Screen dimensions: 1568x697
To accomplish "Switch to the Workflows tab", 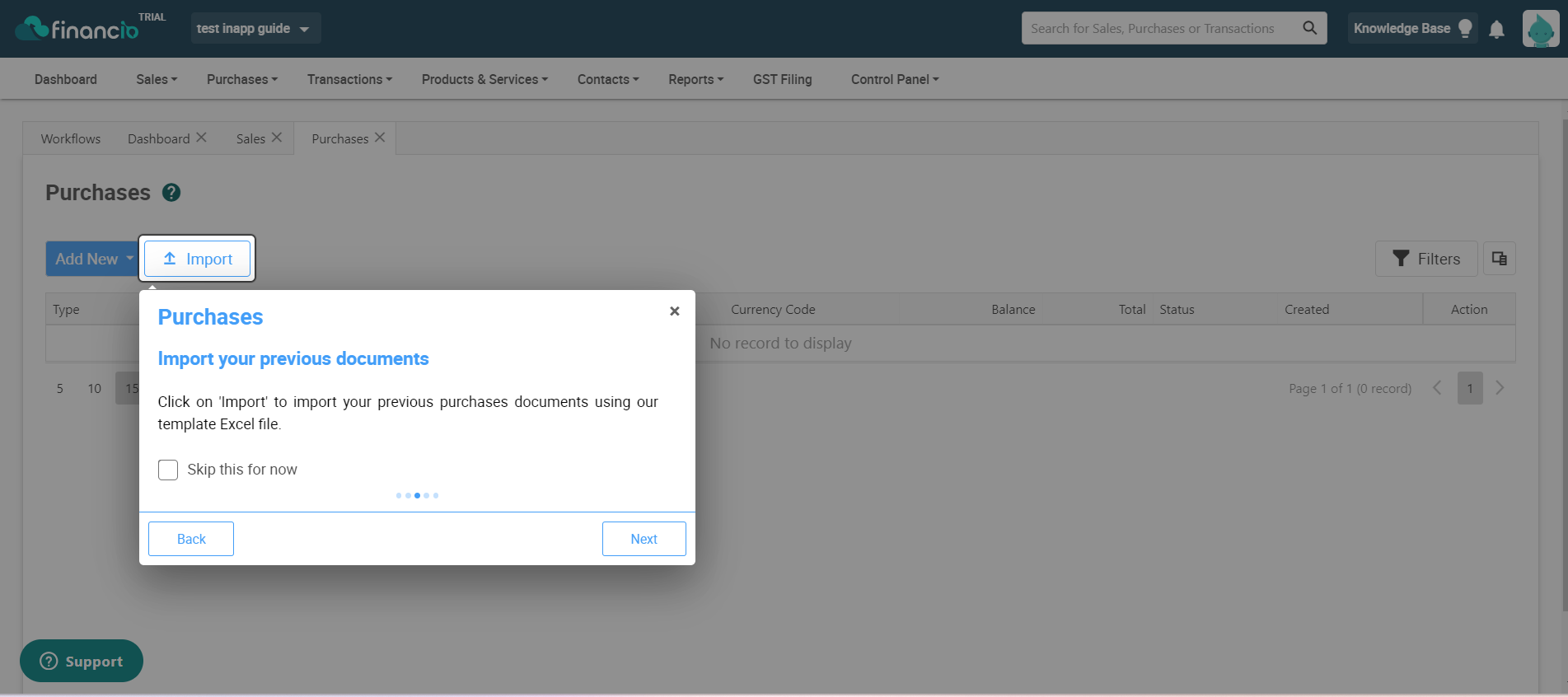I will click(x=71, y=138).
